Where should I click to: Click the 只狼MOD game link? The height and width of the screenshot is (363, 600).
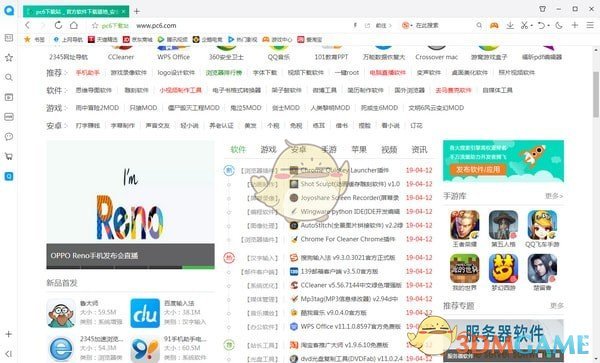[x=143, y=108]
